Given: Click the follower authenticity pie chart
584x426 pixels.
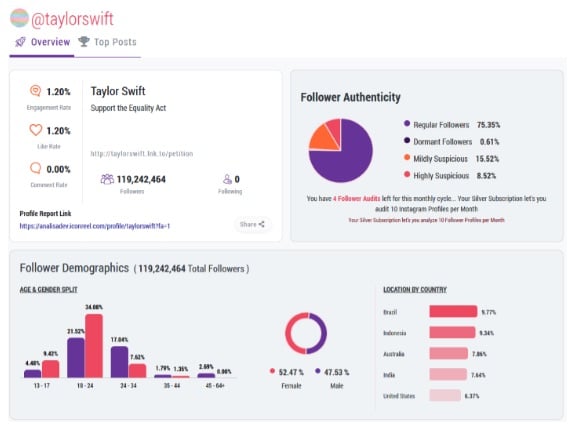Looking at the screenshot, I should pos(340,150).
